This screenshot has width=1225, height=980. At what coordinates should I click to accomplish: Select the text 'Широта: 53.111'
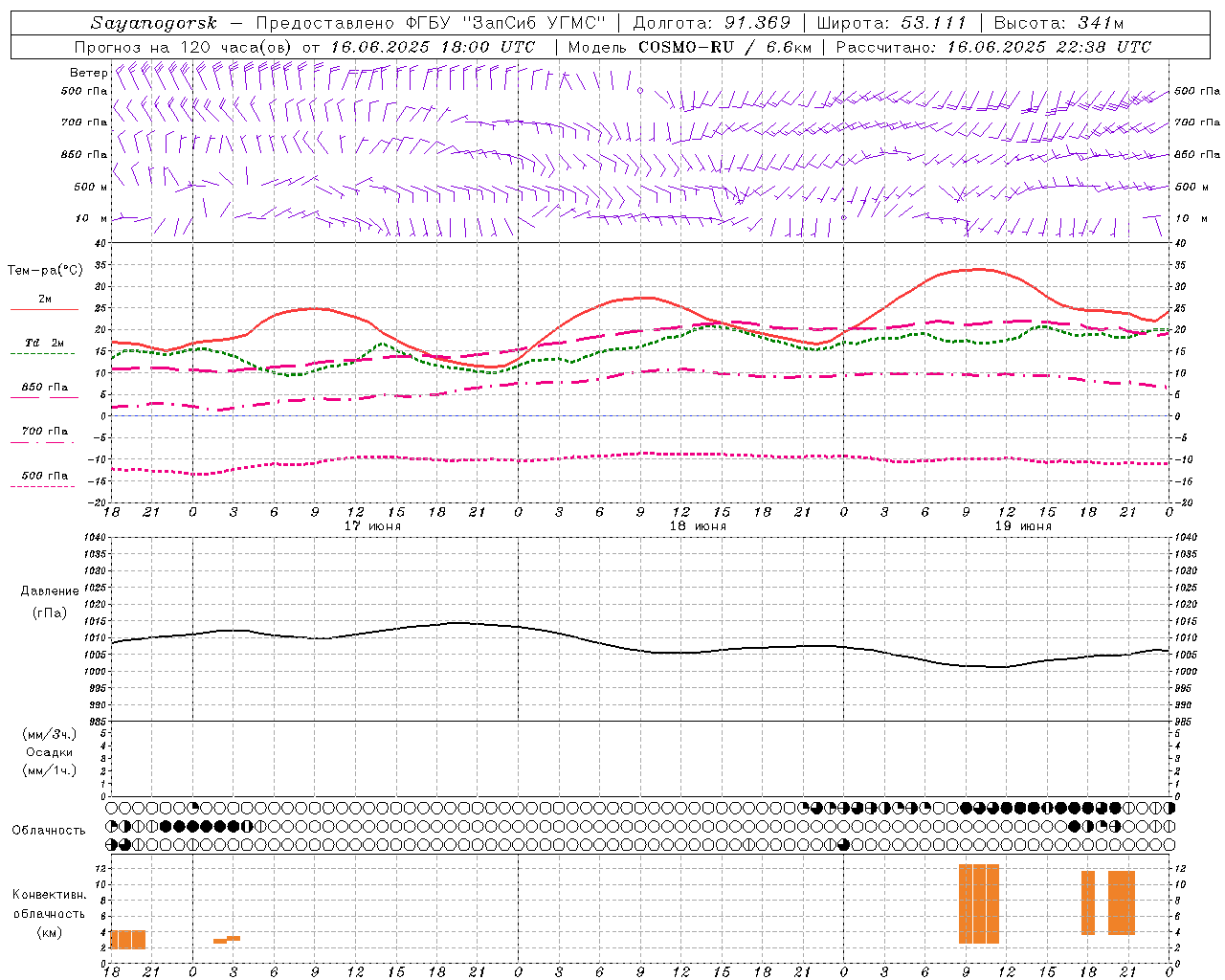[892, 23]
